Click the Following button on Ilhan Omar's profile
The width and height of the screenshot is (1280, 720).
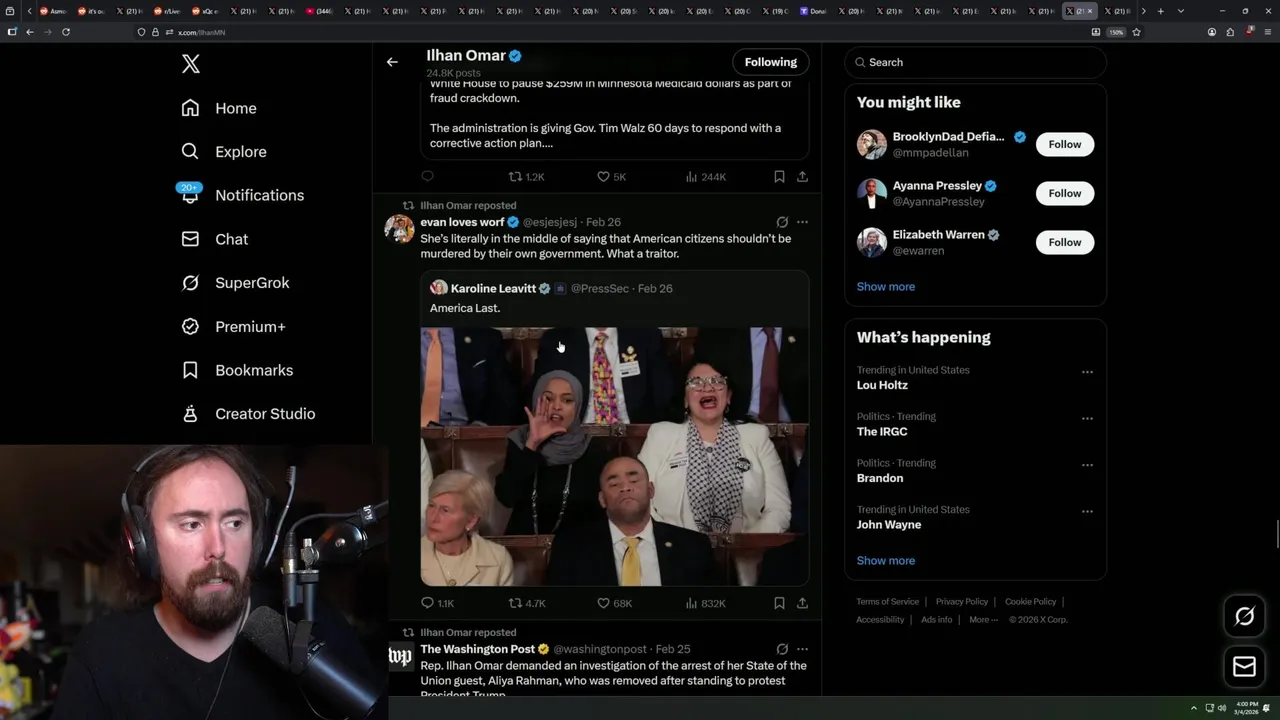coord(770,62)
